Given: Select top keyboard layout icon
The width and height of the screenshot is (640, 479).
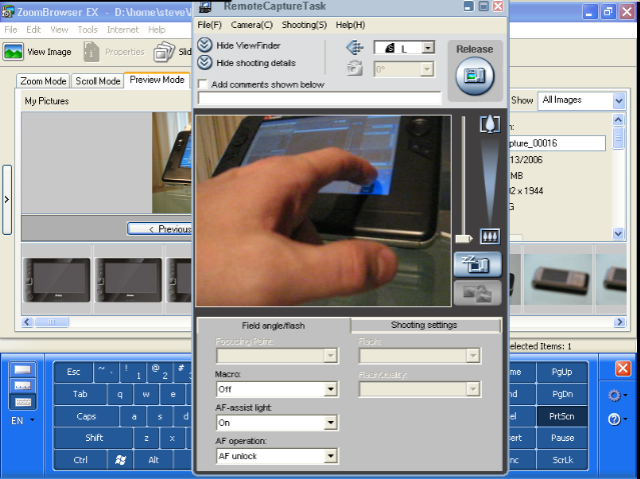Looking at the screenshot, I should [x=23, y=370].
